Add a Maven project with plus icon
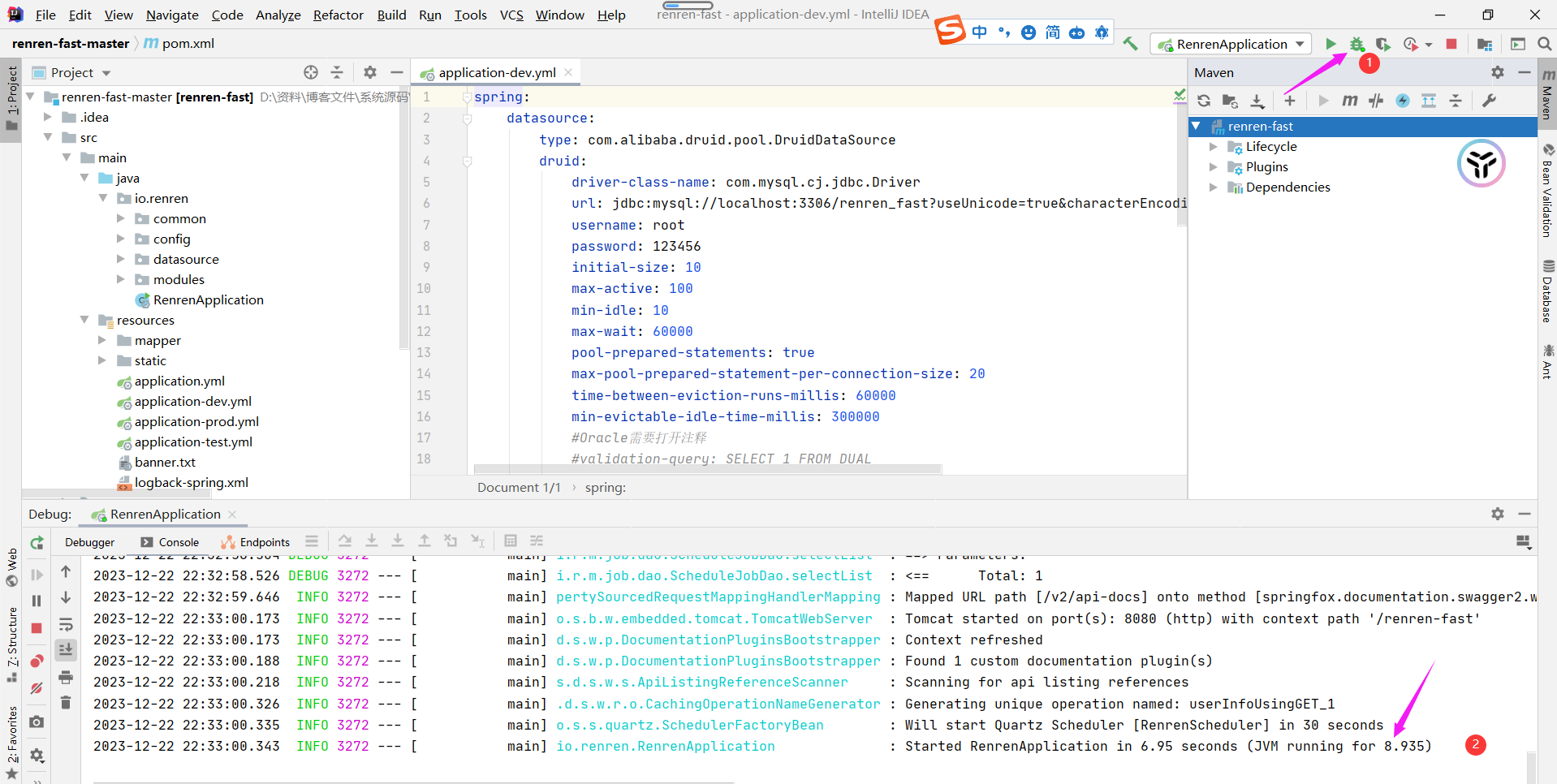This screenshot has width=1557, height=784. tap(1290, 101)
